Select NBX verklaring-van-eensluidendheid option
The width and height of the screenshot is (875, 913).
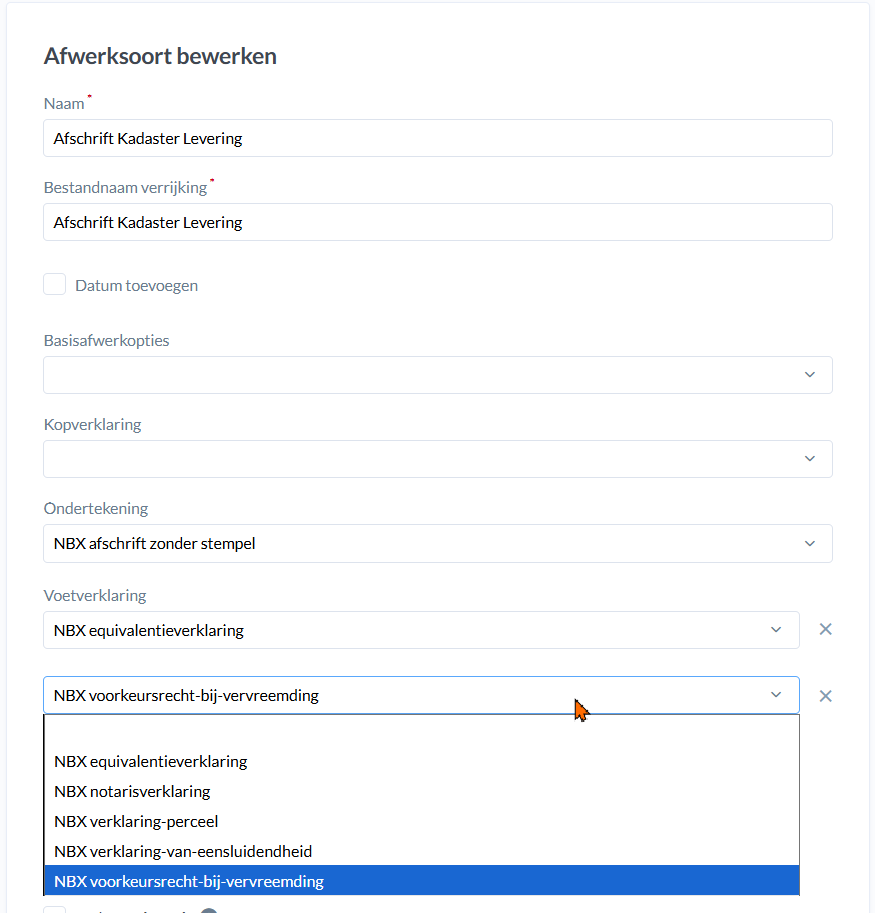coord(183,851)
